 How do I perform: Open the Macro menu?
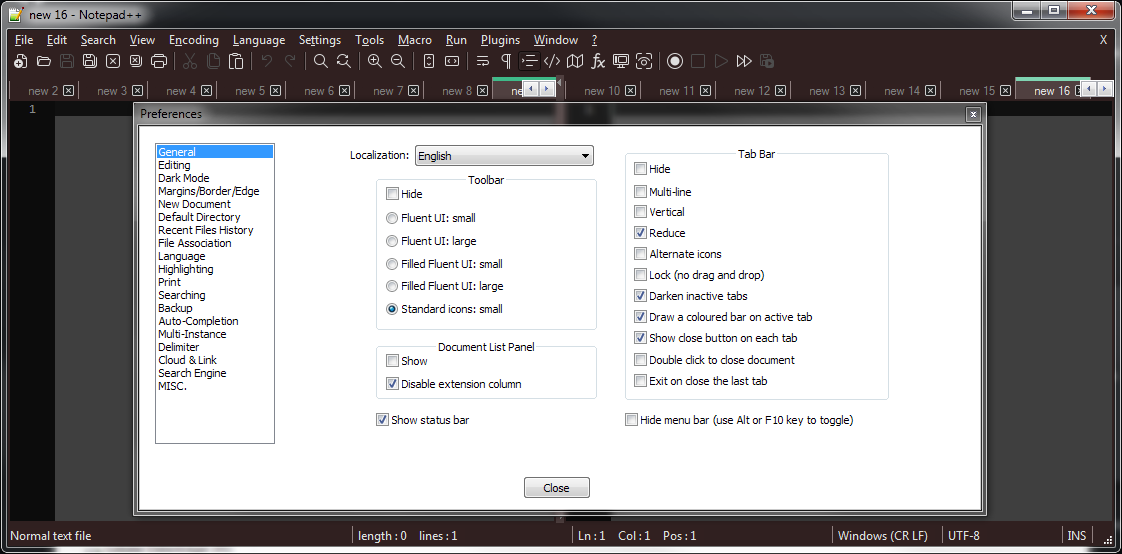tap(415, 40)
